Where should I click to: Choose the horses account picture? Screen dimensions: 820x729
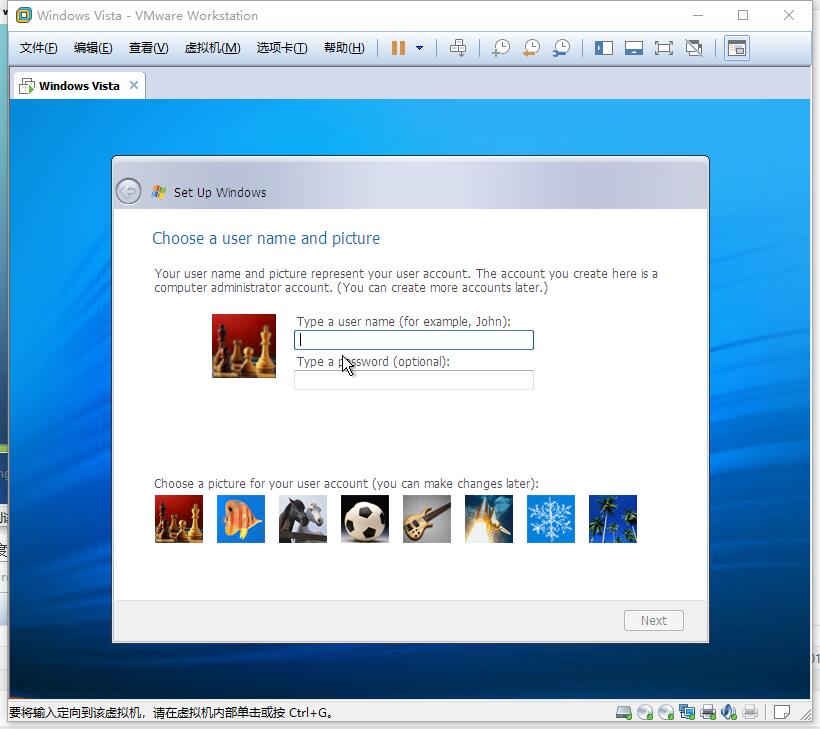coord(303,519)
